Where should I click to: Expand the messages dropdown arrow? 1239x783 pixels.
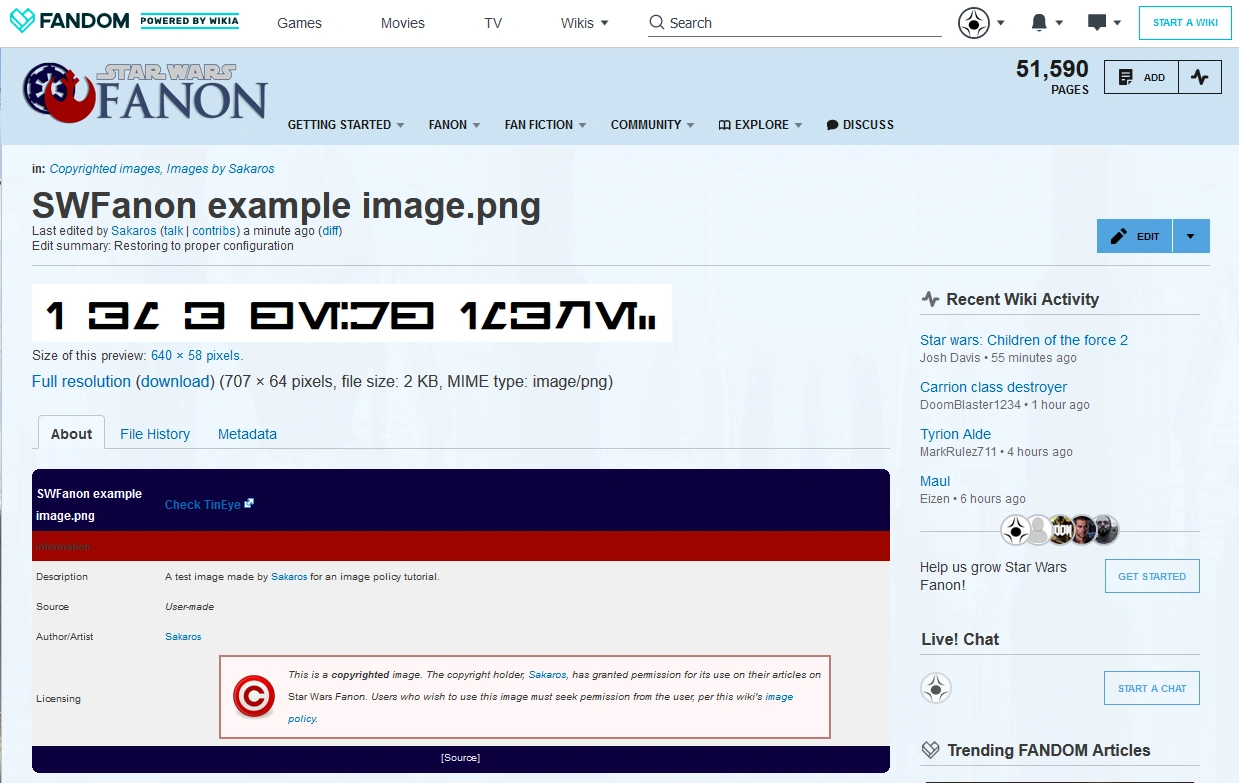[1117, 23]
